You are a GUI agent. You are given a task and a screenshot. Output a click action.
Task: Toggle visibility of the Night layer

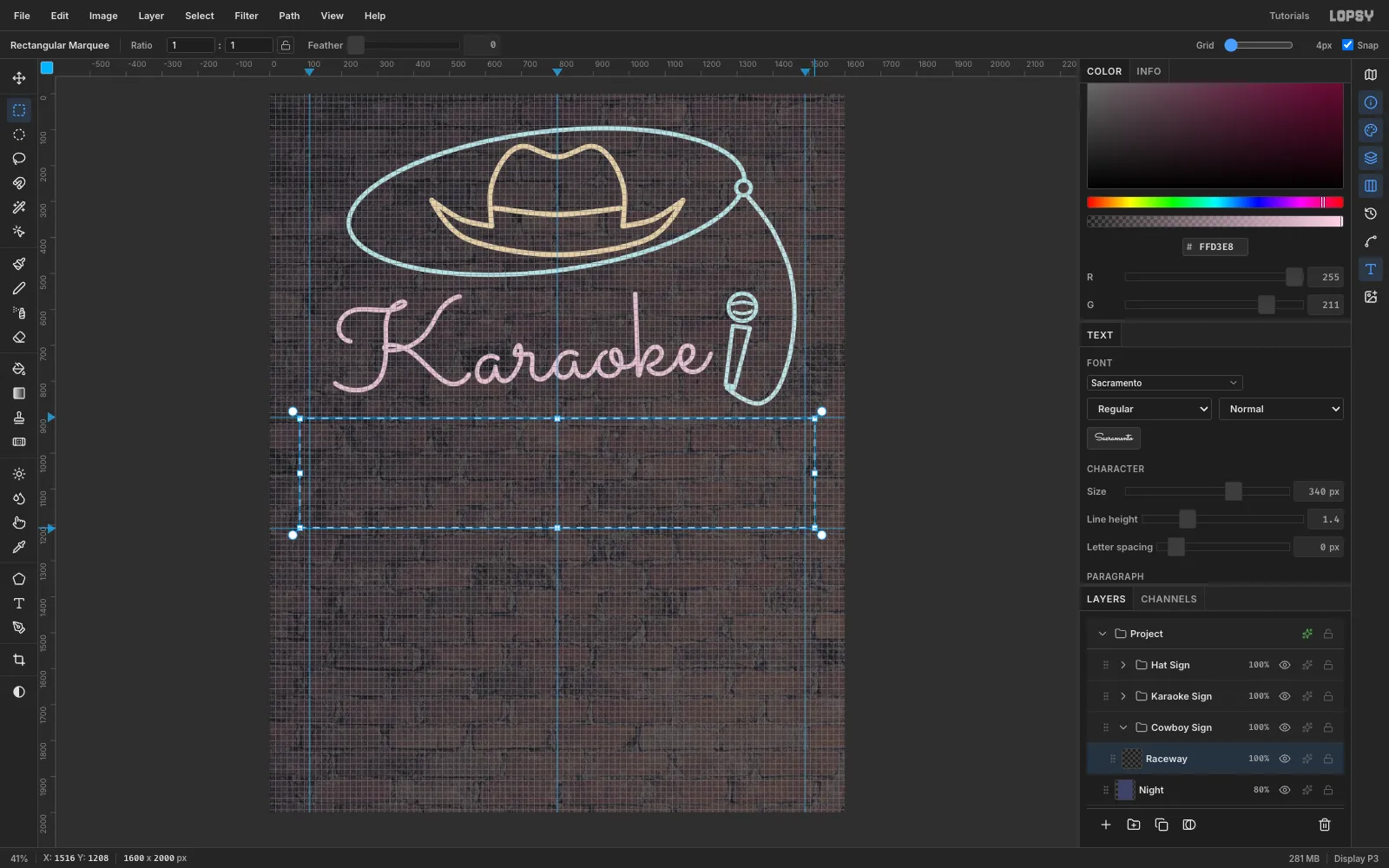click(1285, 790)
